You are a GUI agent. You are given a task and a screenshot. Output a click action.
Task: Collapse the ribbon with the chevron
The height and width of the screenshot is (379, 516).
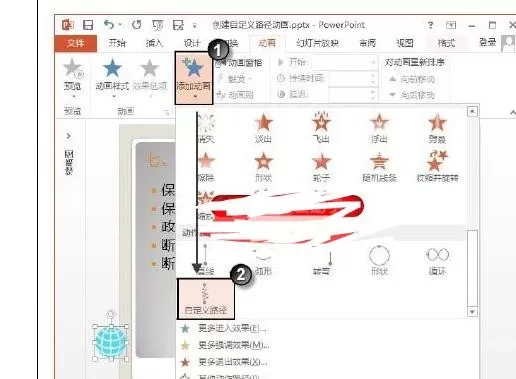pos(512,113)
